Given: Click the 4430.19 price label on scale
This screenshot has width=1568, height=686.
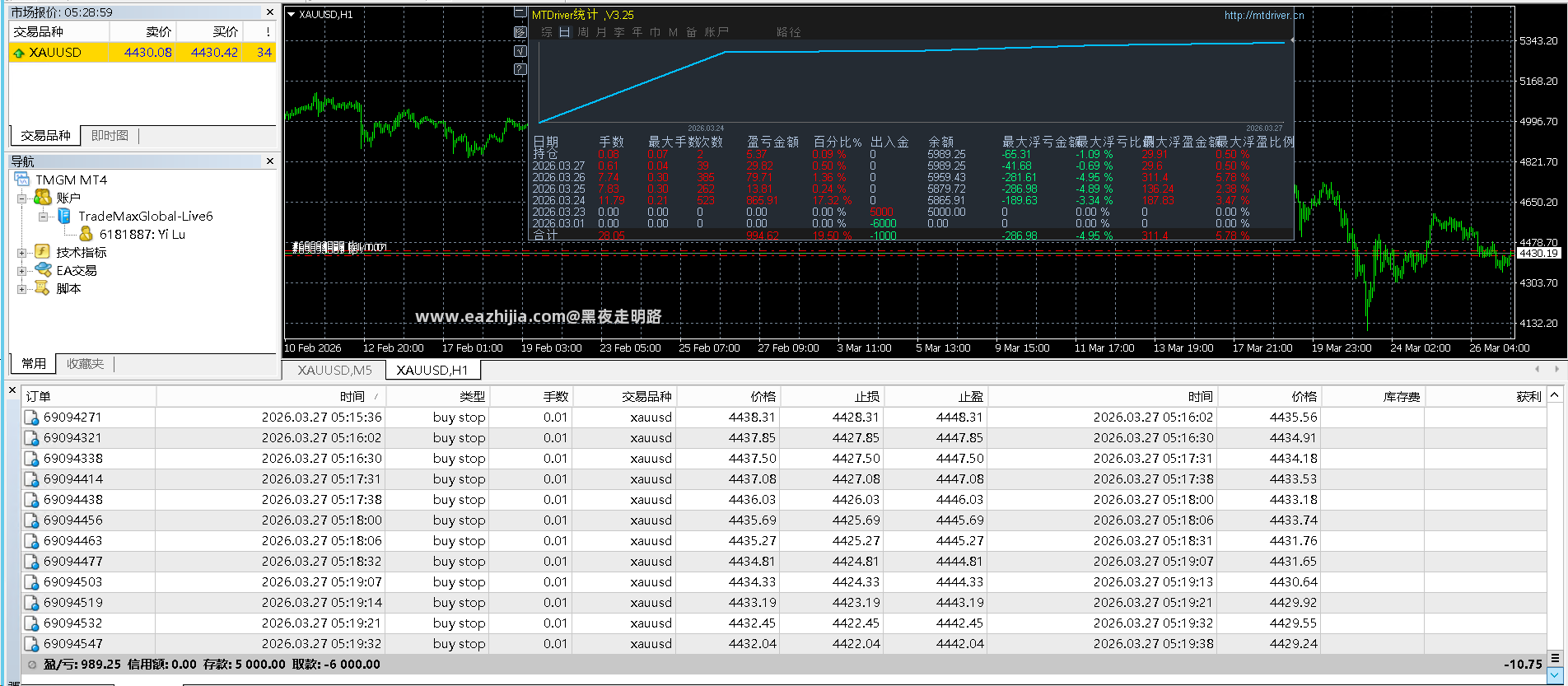Looking at the screenshot, I should click(1539, 254).
